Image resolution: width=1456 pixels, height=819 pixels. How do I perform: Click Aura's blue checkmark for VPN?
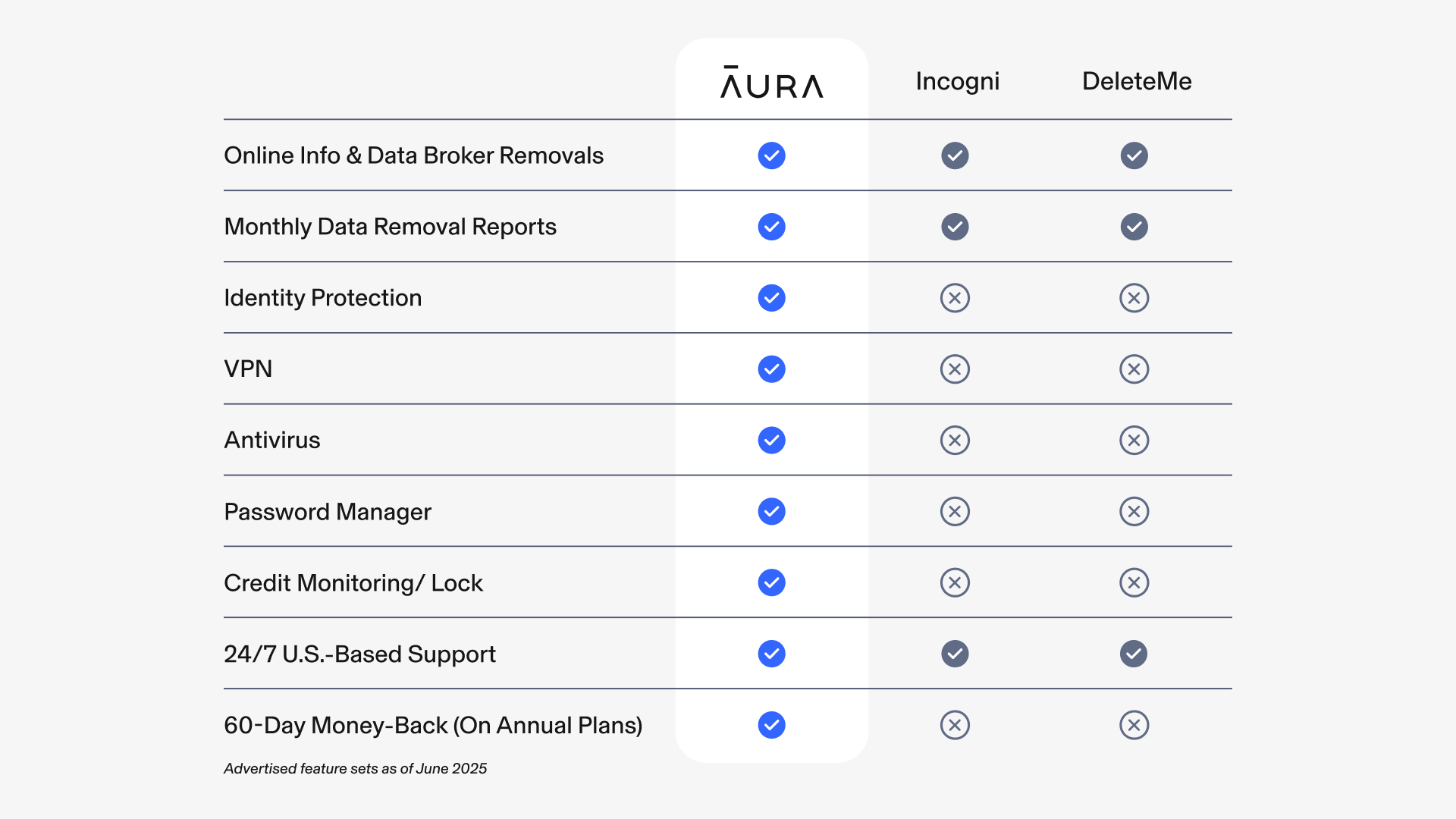coord(771,369)
